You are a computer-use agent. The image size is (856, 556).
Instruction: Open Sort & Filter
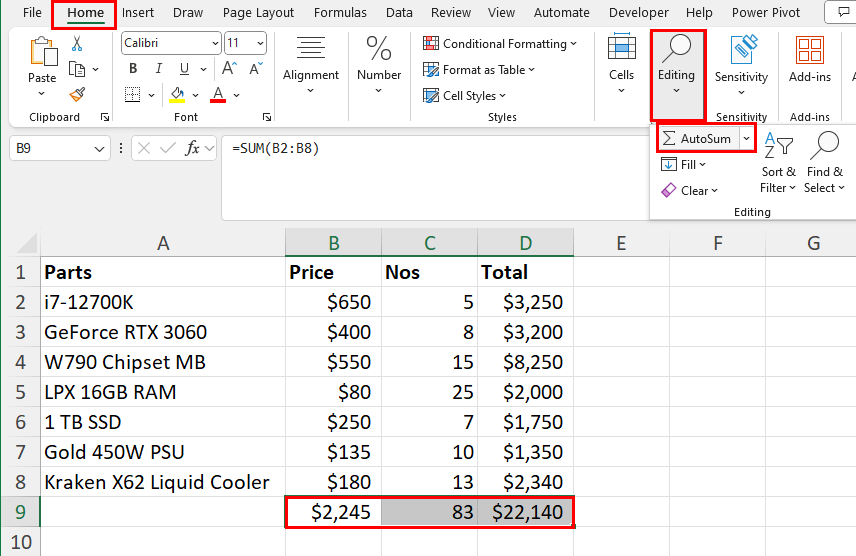click(778, 162)
